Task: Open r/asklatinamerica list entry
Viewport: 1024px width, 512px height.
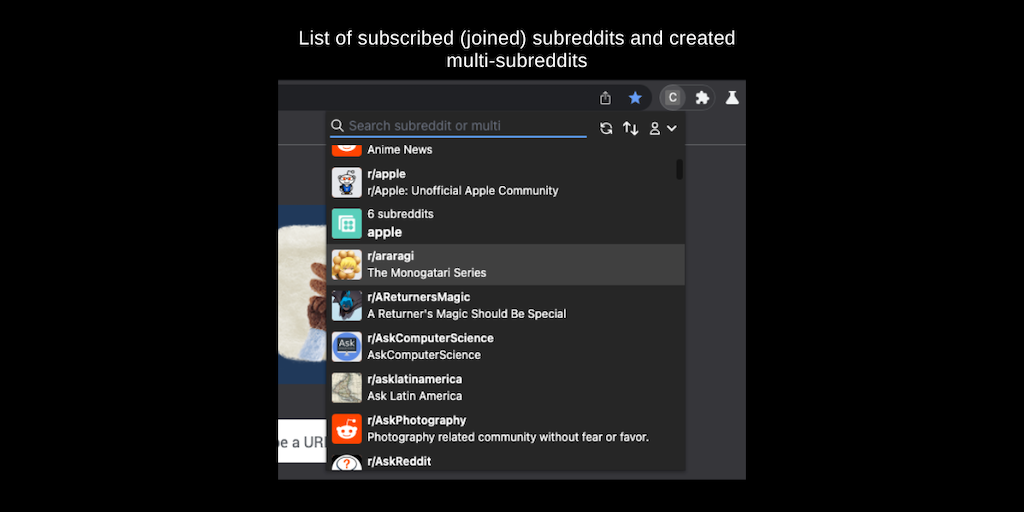Action: 505,388
